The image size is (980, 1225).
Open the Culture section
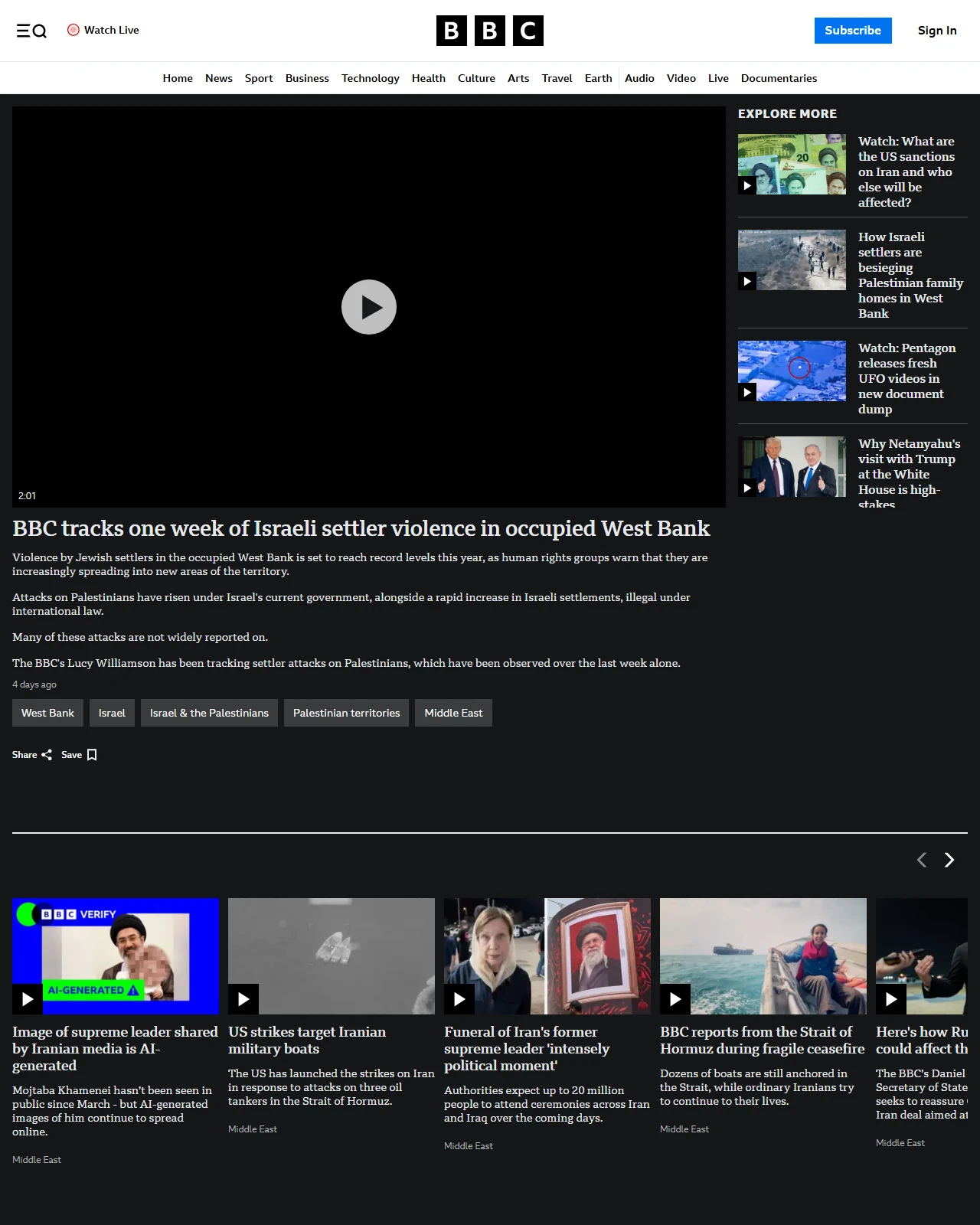(x=476, y=78)
